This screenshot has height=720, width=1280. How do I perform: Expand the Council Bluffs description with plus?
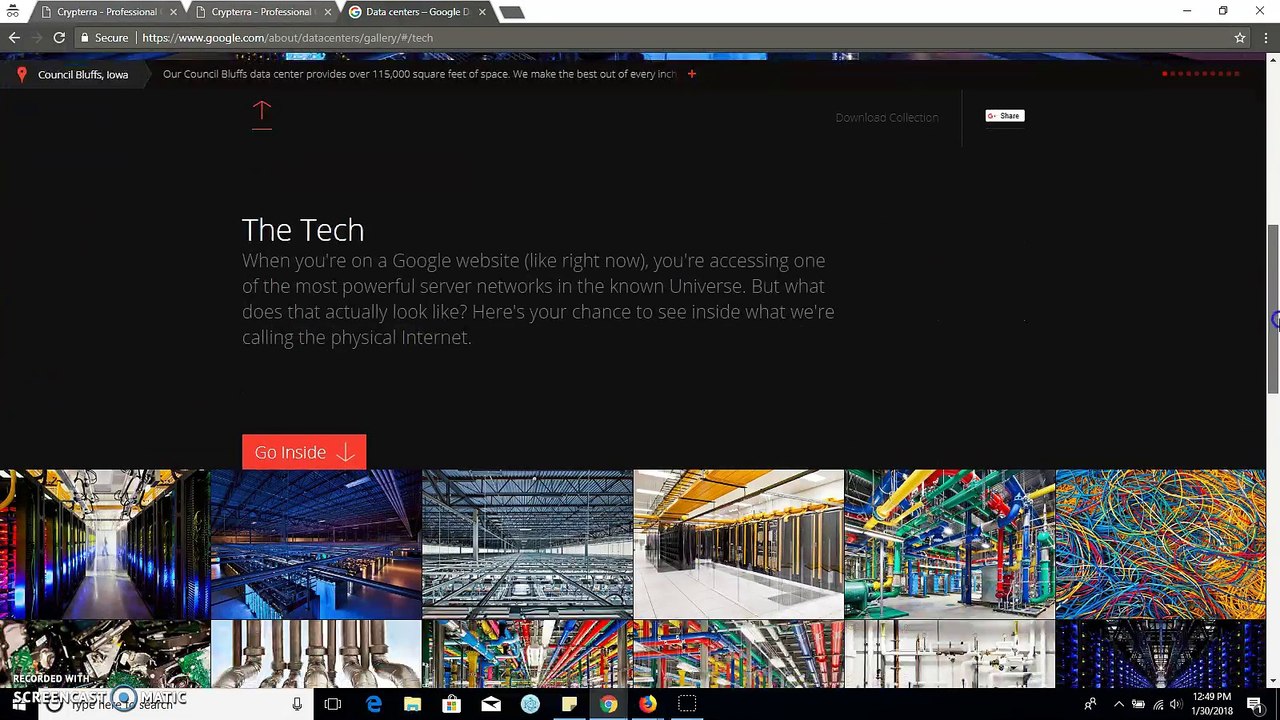tap(691, 74)
